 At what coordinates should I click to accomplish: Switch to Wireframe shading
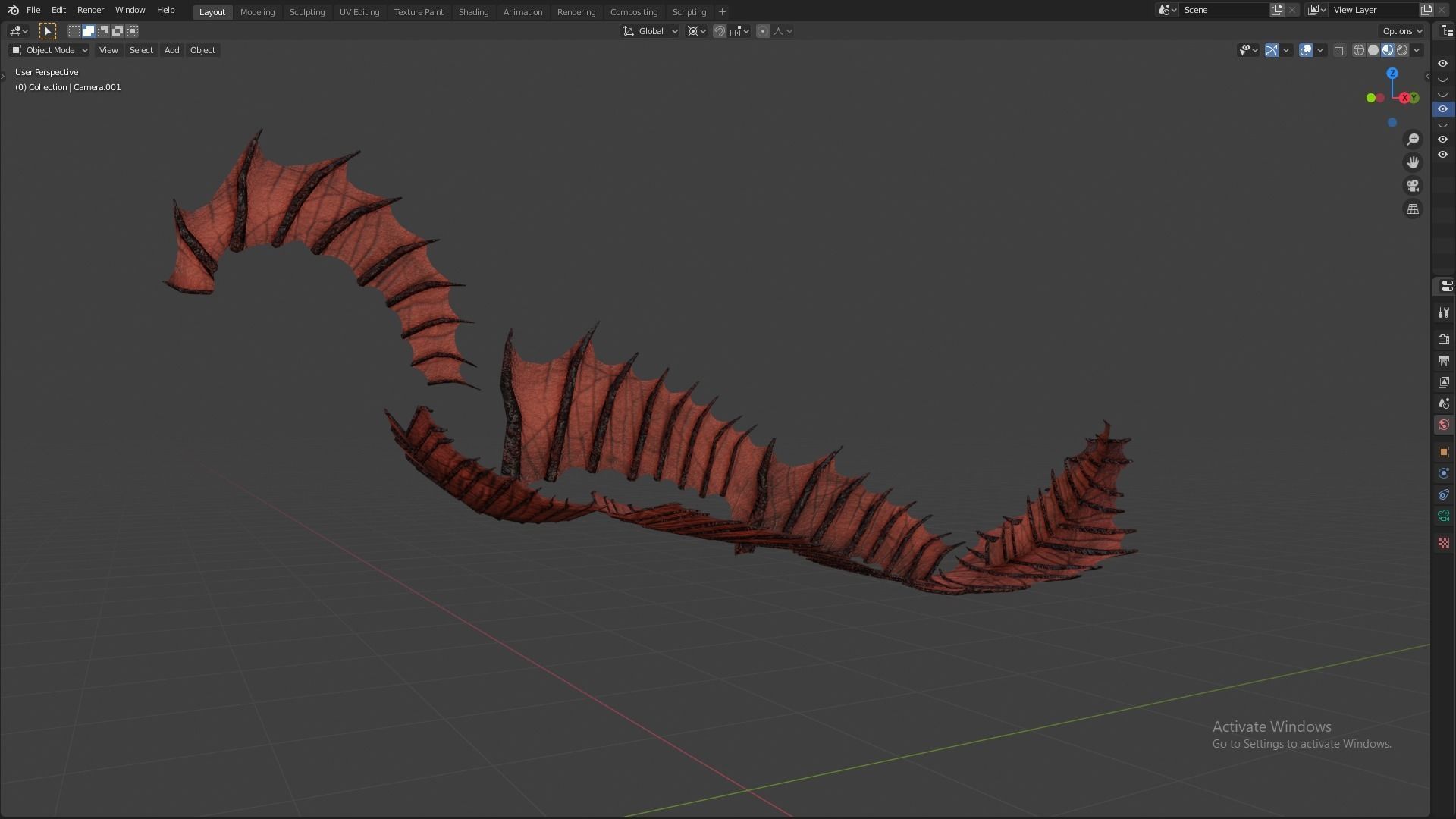point(1359,50)
